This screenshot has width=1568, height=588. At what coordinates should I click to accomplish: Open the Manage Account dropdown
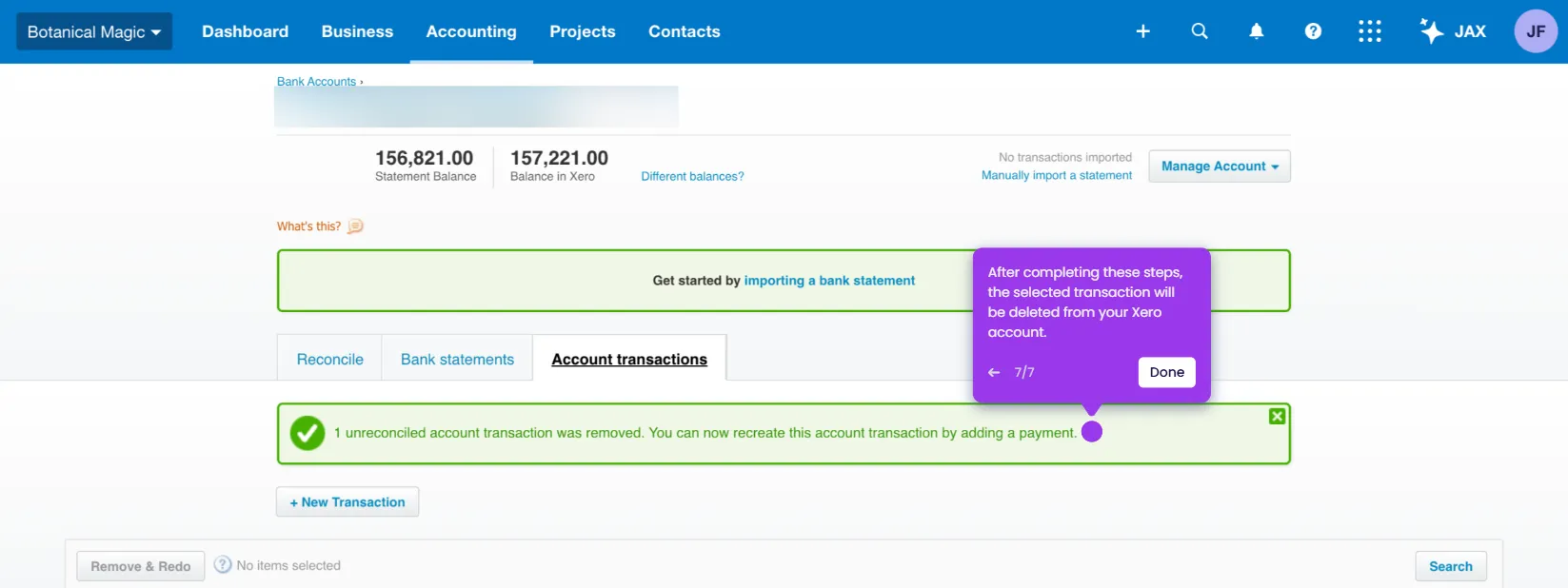(x=1220, y=167)
